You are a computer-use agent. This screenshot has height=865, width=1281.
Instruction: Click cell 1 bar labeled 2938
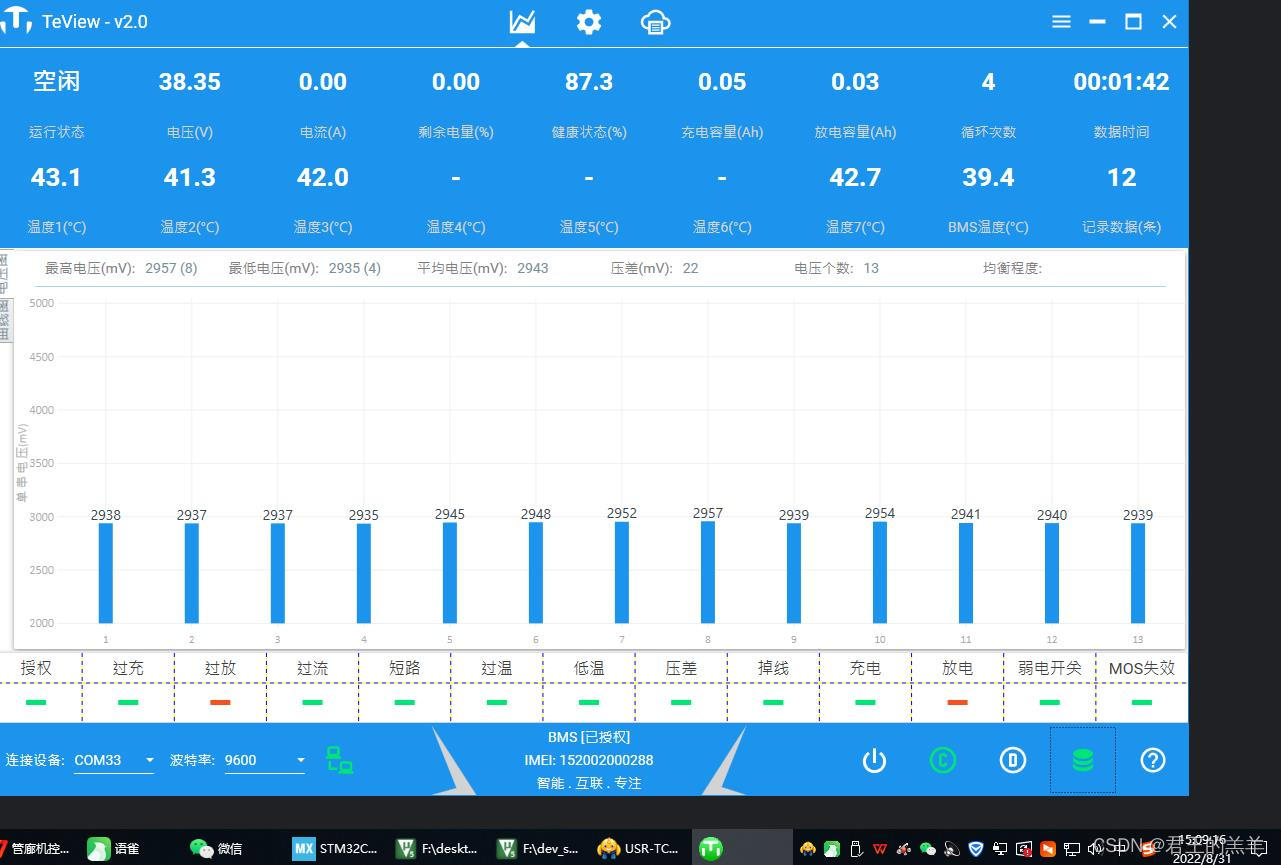click(x=106, y=573)
